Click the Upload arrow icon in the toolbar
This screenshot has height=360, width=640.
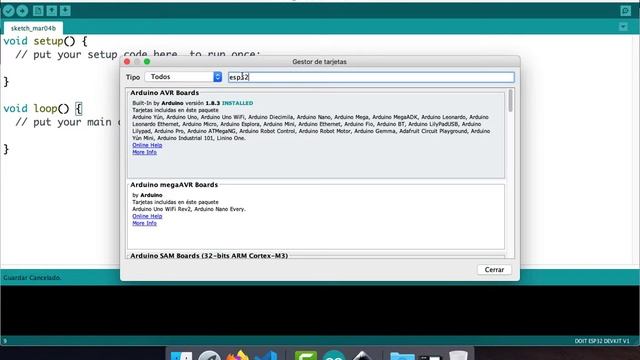click(22, 11)
